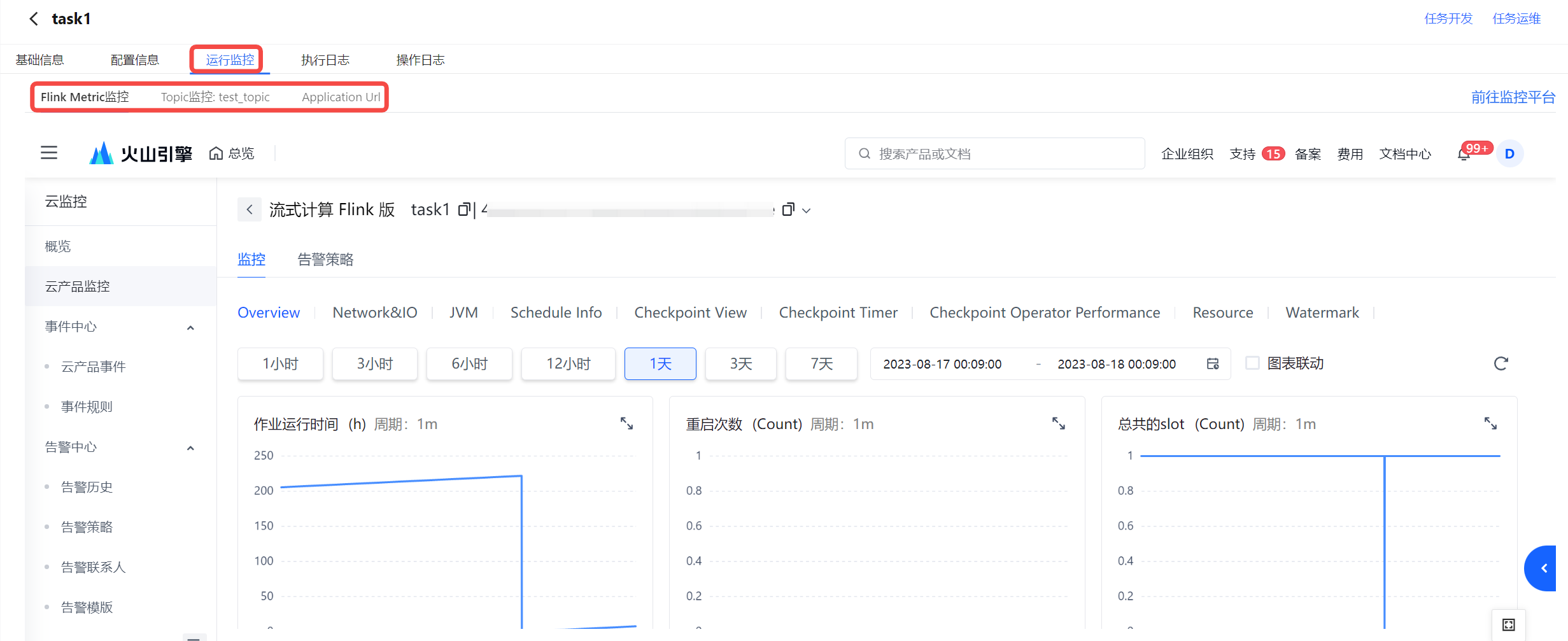Screen dimensions: 1568x641
Task: Select the Overview metrics tab
Action: click(x=269, y=313)
